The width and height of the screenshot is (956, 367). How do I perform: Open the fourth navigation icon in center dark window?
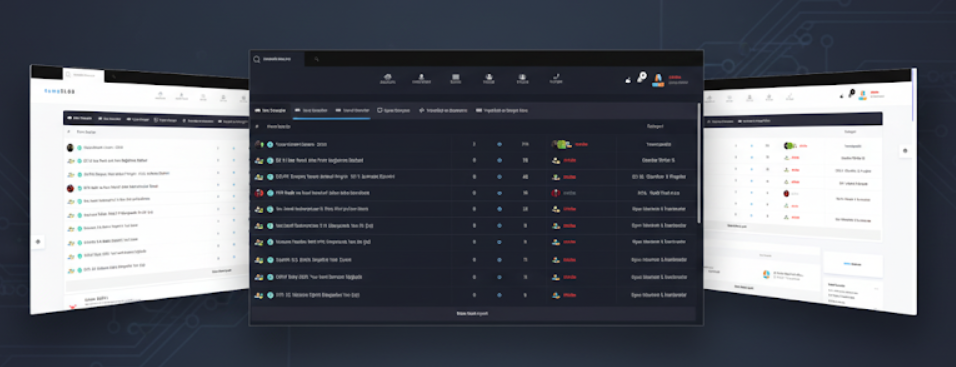click(x=488, y=79)
